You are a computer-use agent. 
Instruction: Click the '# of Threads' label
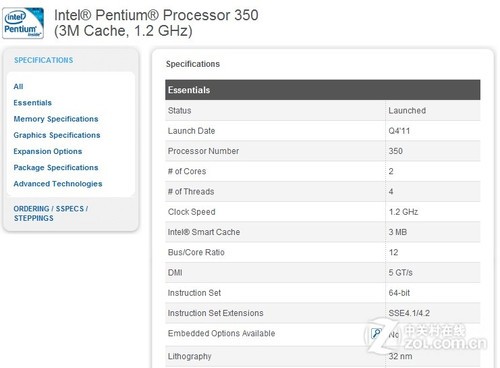coord(191,192)
